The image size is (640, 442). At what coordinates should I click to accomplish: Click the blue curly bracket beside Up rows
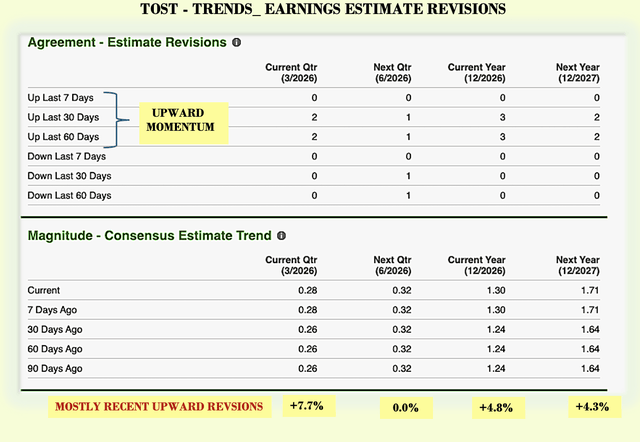click(116, 120)
